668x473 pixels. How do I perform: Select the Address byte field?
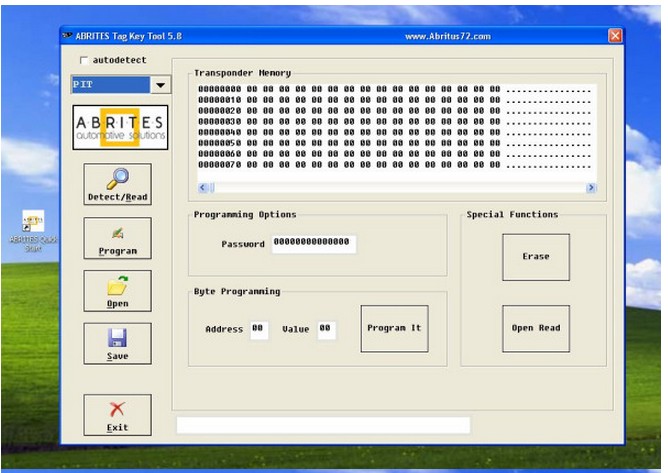pos(258,329)
